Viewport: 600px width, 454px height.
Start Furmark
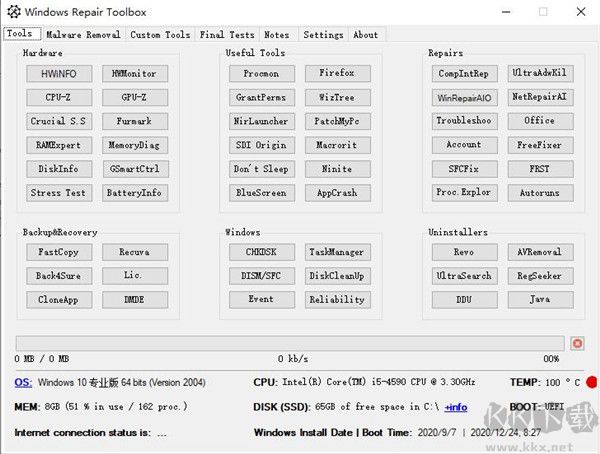(x=135, y=121)
